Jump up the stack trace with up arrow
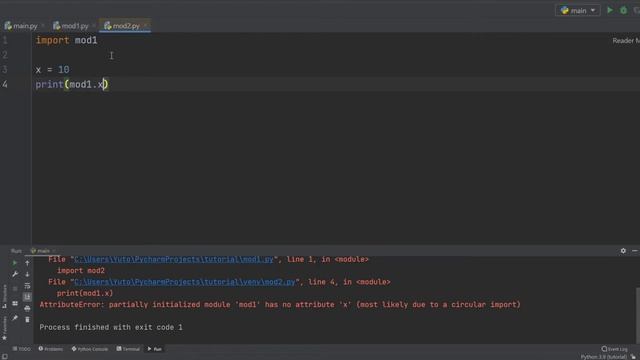Image resolution: width=640 pixels, height=360 pixels. (27, 263)
